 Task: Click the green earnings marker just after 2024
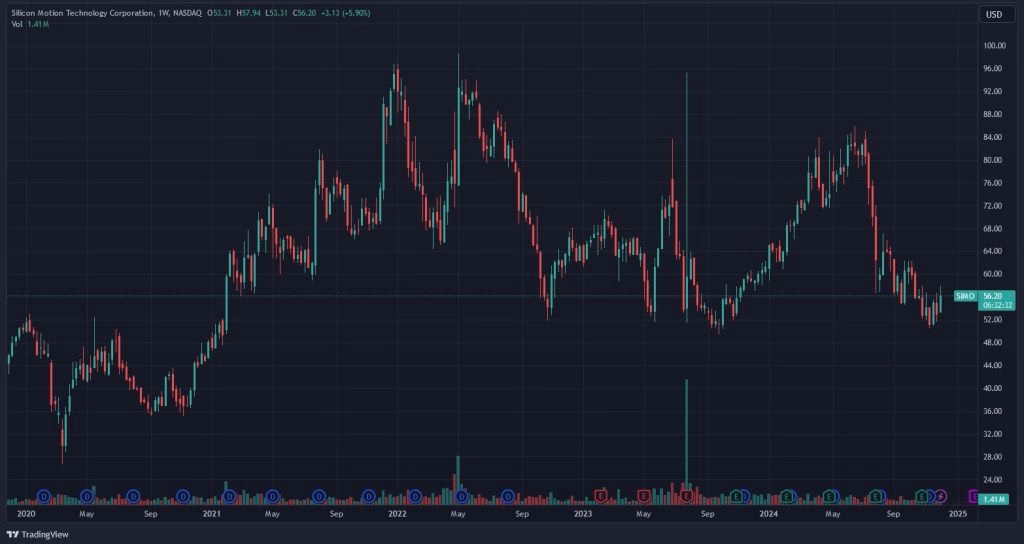pos(788,496)
